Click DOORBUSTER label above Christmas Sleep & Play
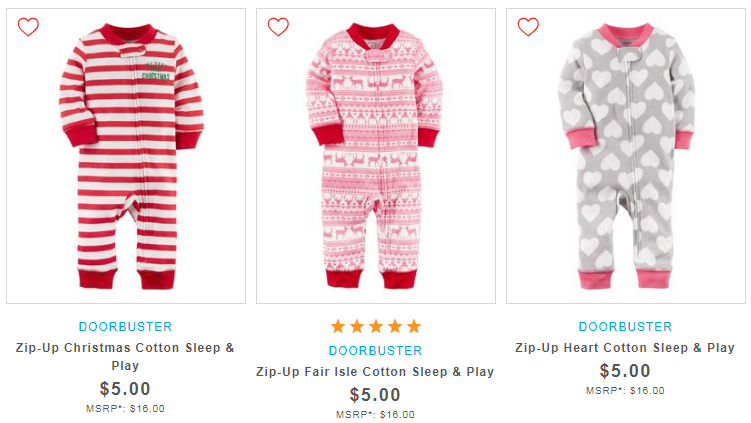Viewport: 751px width, 423px height. click(125, 327)
